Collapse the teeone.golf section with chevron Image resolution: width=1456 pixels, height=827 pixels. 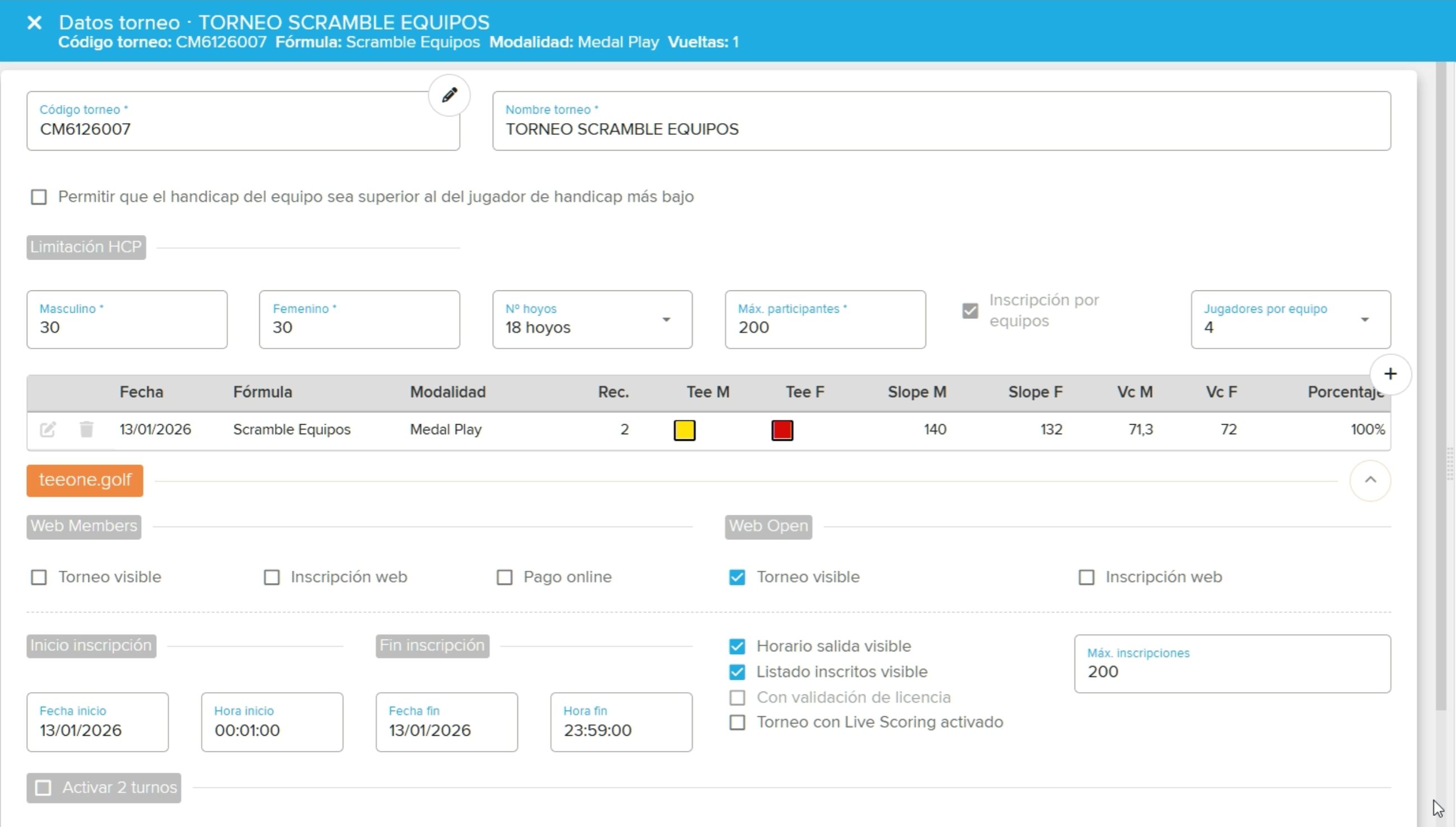point(1370,481)
